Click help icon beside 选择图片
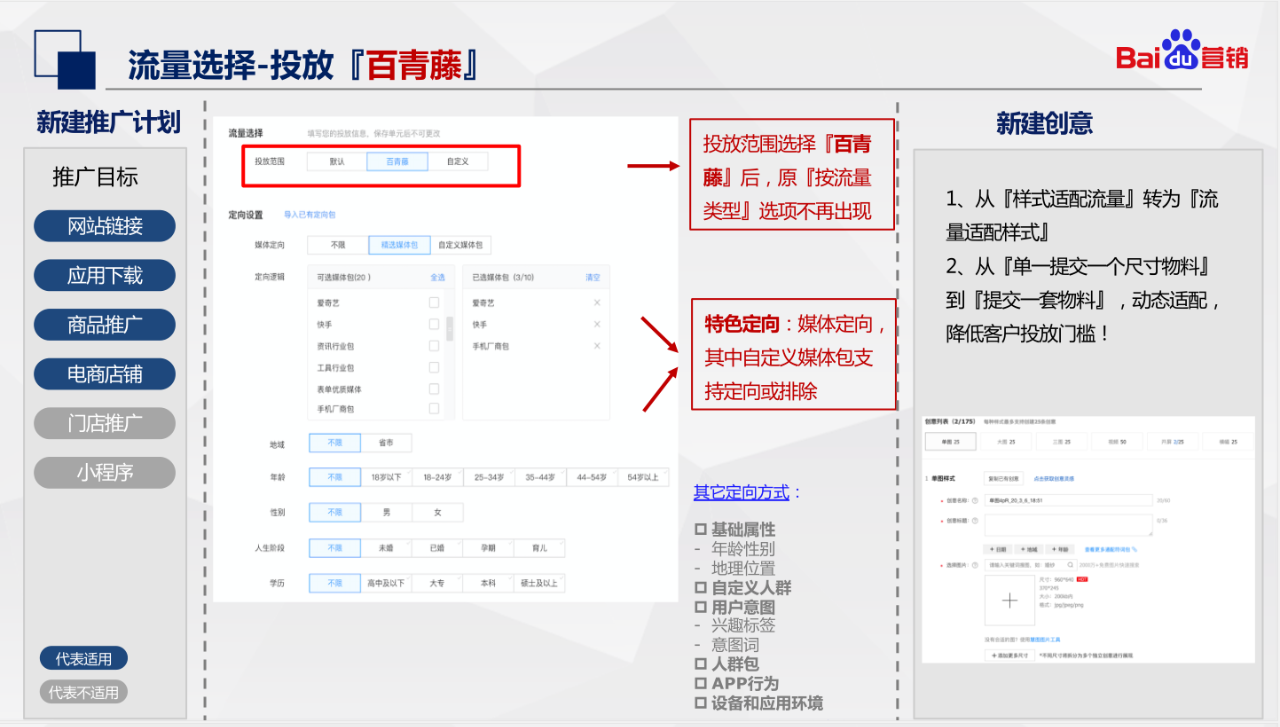Viewport: 1280px width, 727px height. point(975,565)
